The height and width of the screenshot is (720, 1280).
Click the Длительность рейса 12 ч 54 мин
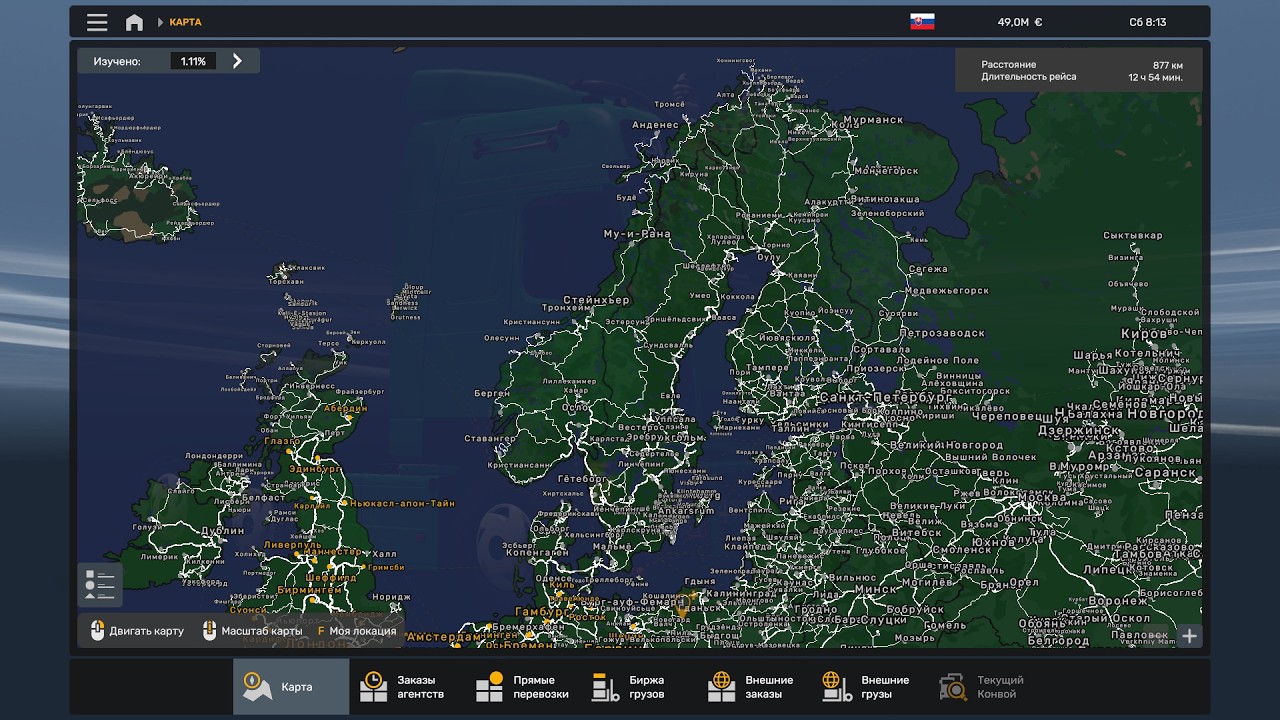pos(1081,77)
